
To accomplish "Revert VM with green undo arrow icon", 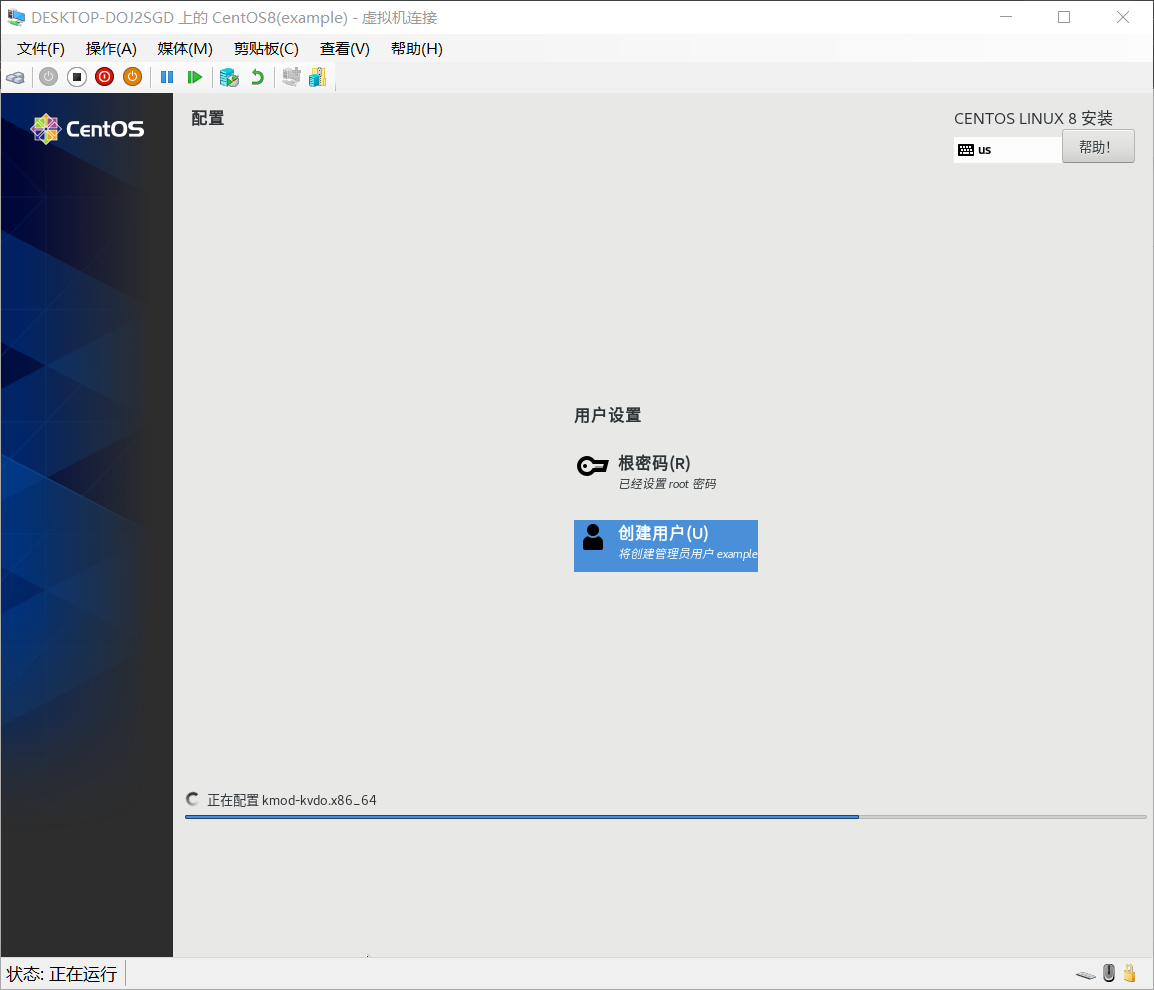I will [258, 77].
